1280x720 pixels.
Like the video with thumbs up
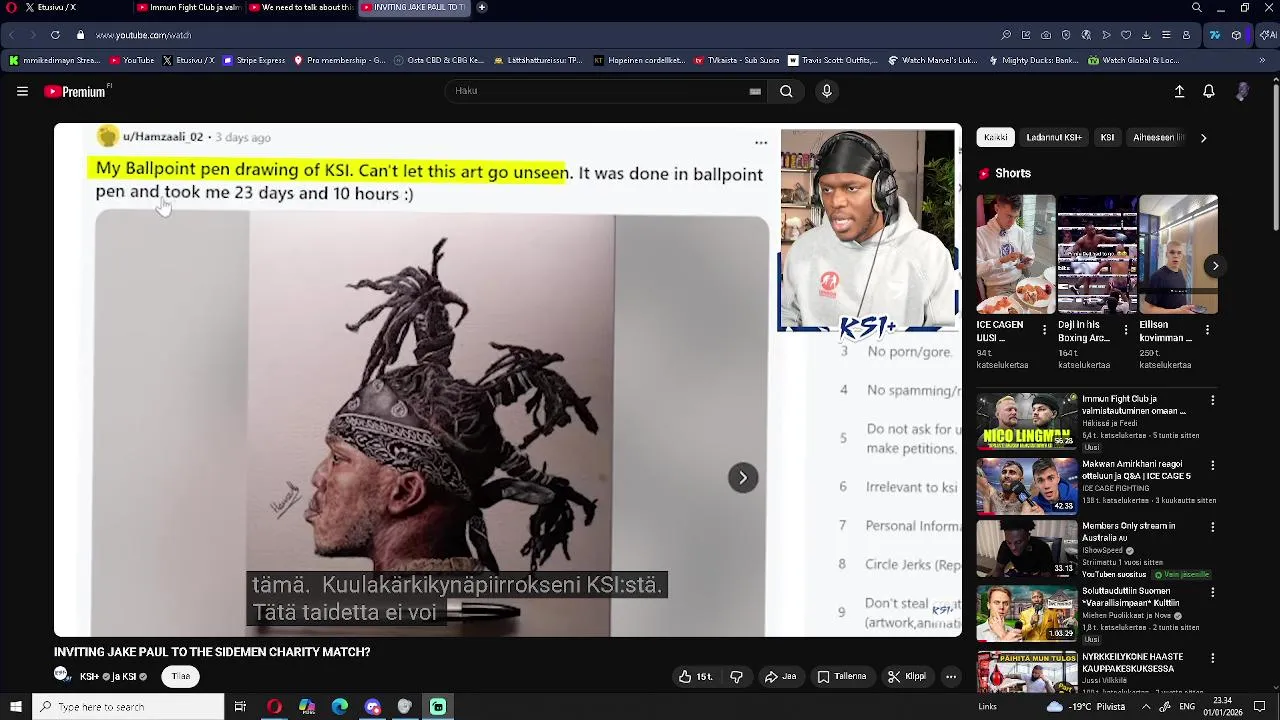(695, 677)
